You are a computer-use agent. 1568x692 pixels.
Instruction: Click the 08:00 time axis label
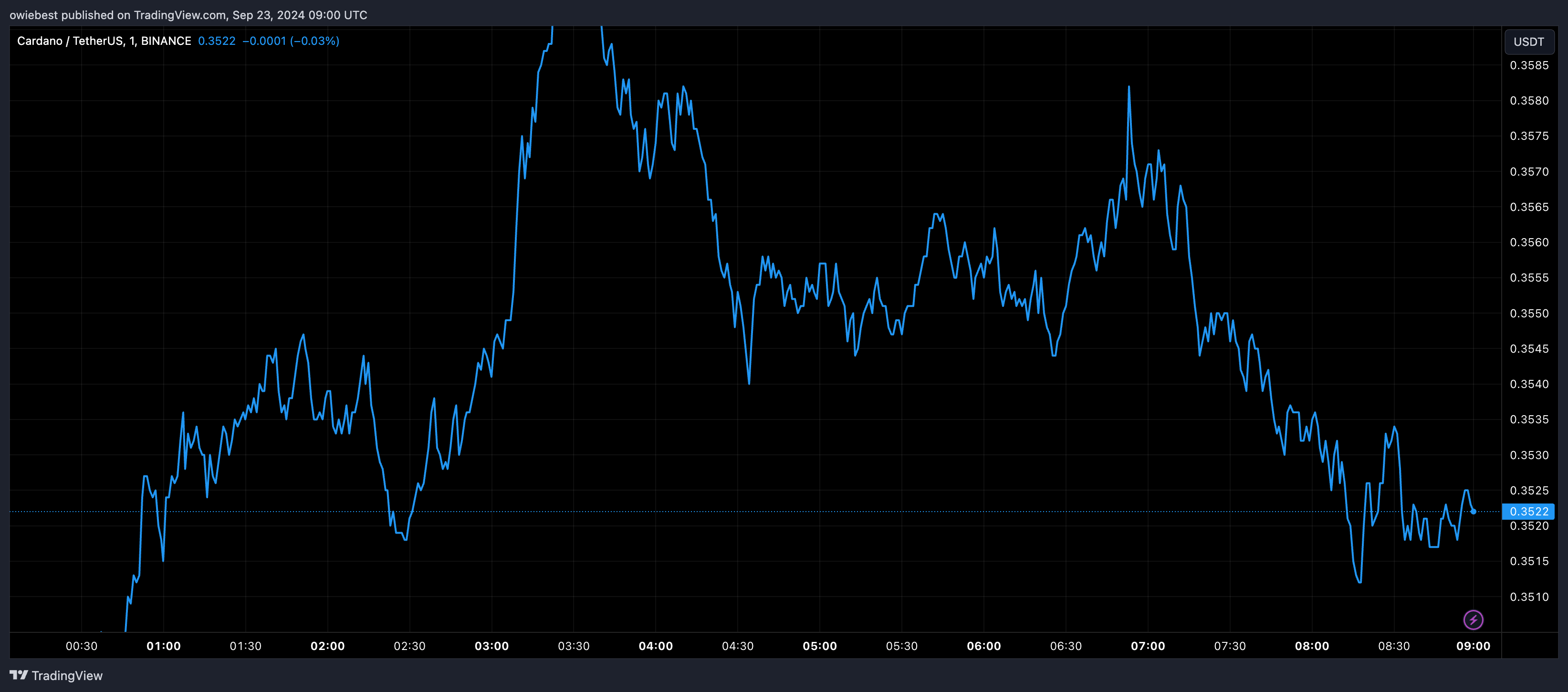(x=1312, y=646)
